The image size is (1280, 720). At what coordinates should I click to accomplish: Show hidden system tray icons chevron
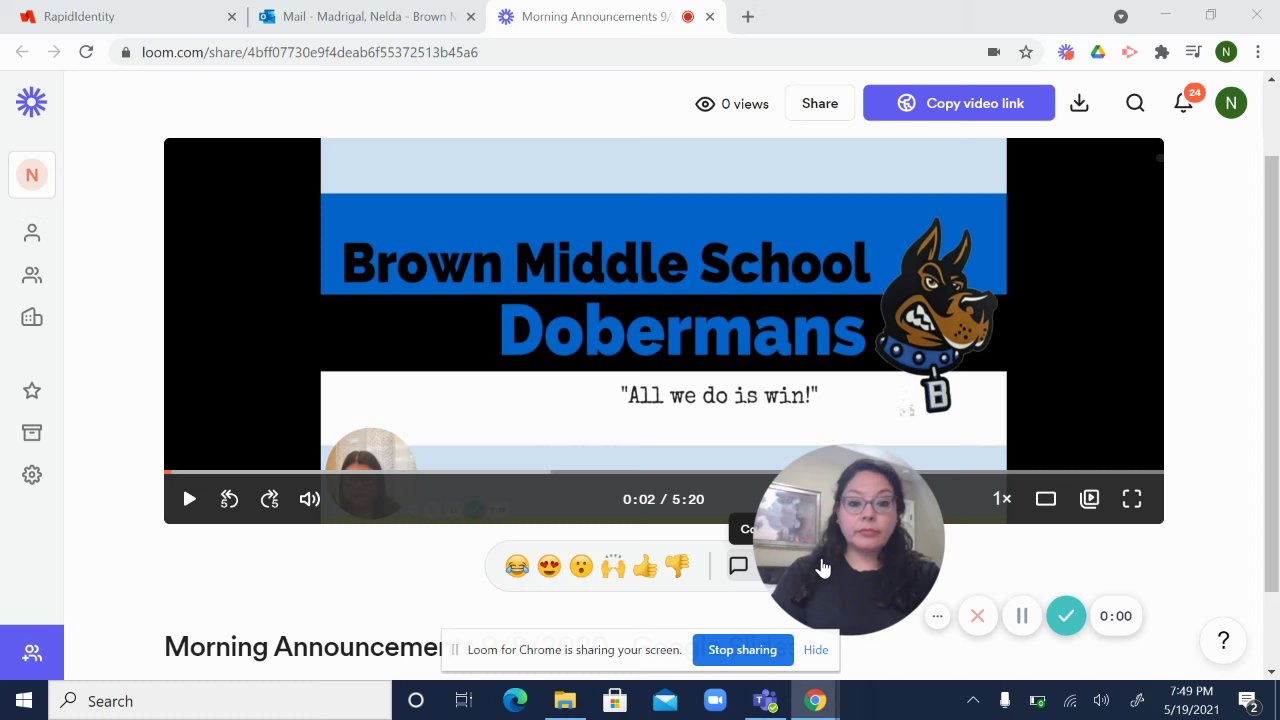pos(973,701)
